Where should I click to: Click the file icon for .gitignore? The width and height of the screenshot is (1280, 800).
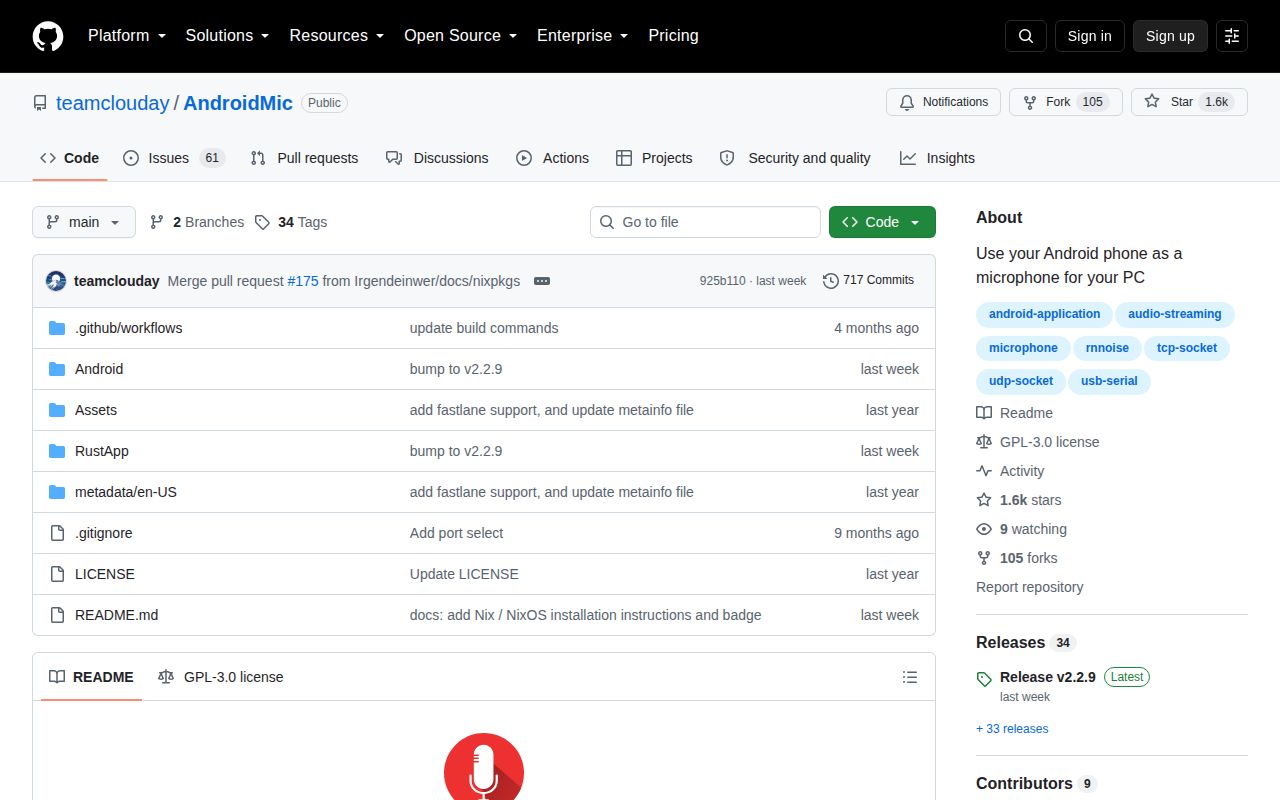coord(57,533)
